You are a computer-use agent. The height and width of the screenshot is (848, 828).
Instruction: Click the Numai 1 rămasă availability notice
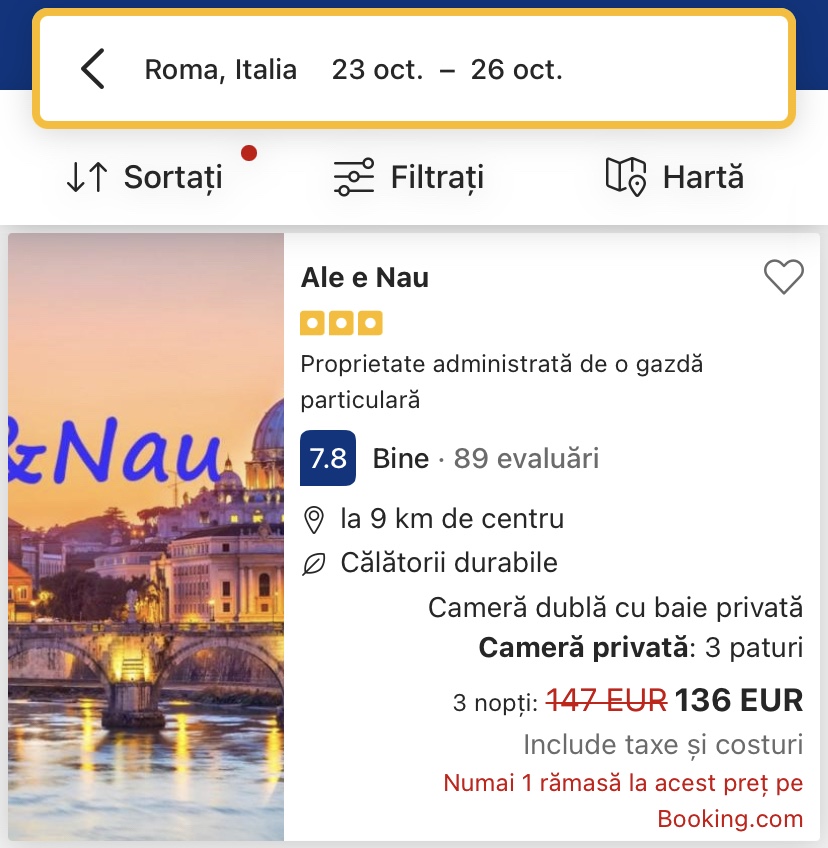pyautogui.click(x=623, y=783)
